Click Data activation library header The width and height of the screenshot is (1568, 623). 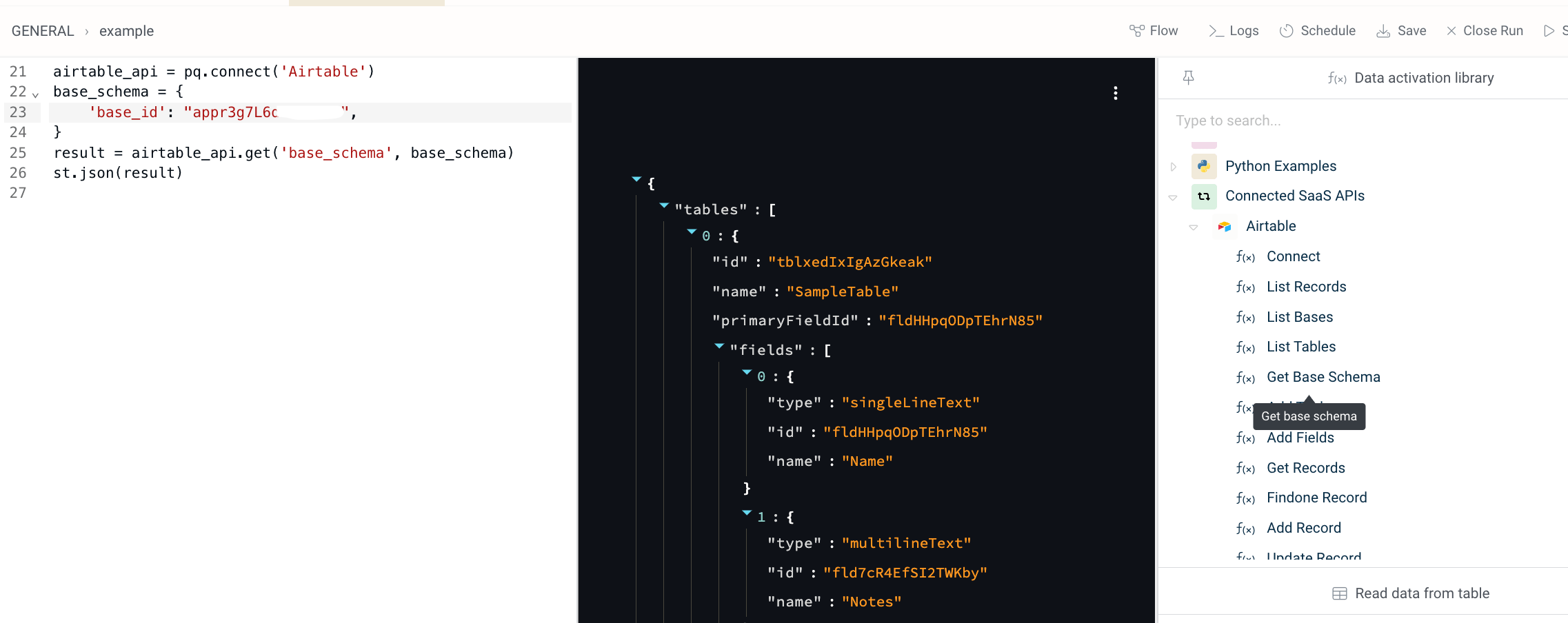[1410, 78]
